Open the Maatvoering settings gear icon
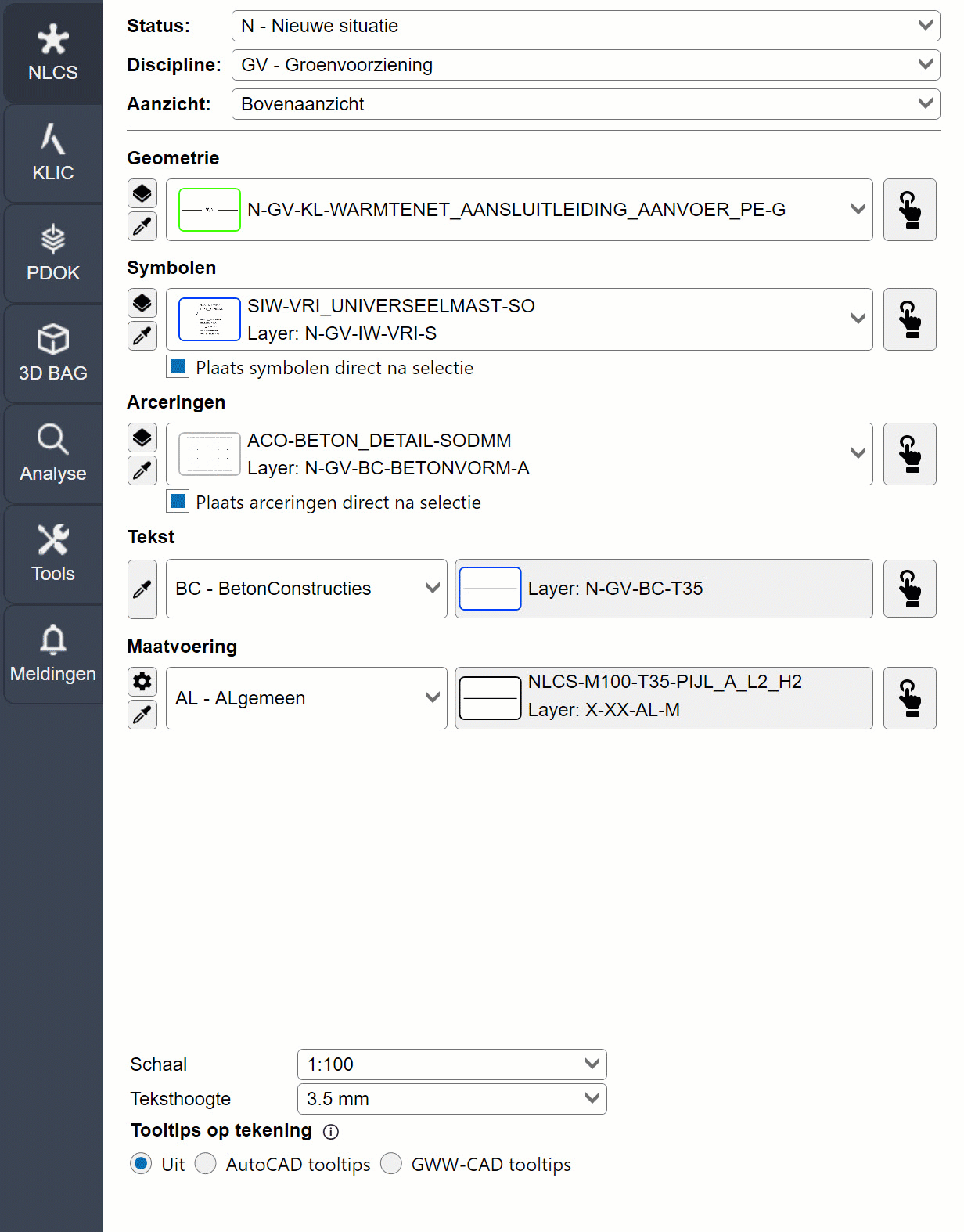964x1232 pixels. coord(142,682)
